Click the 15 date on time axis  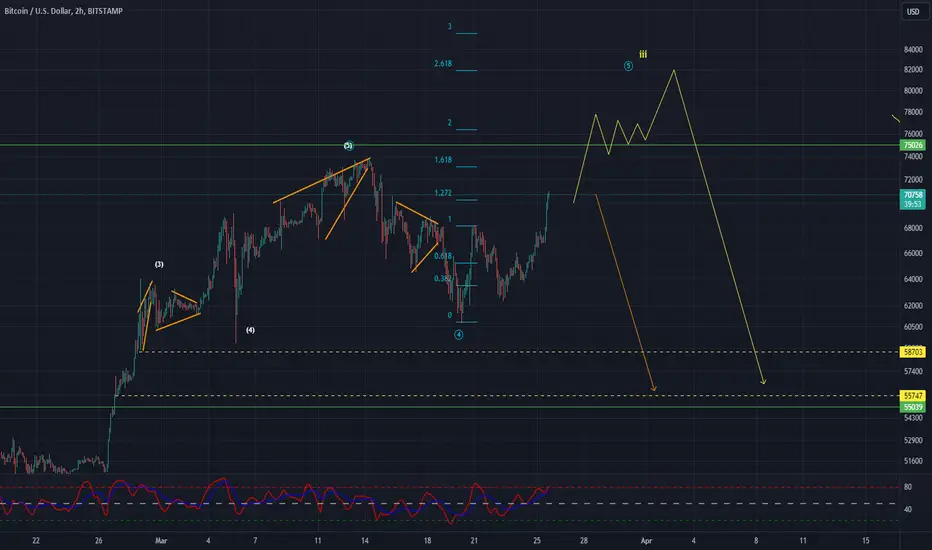point(865,540)
